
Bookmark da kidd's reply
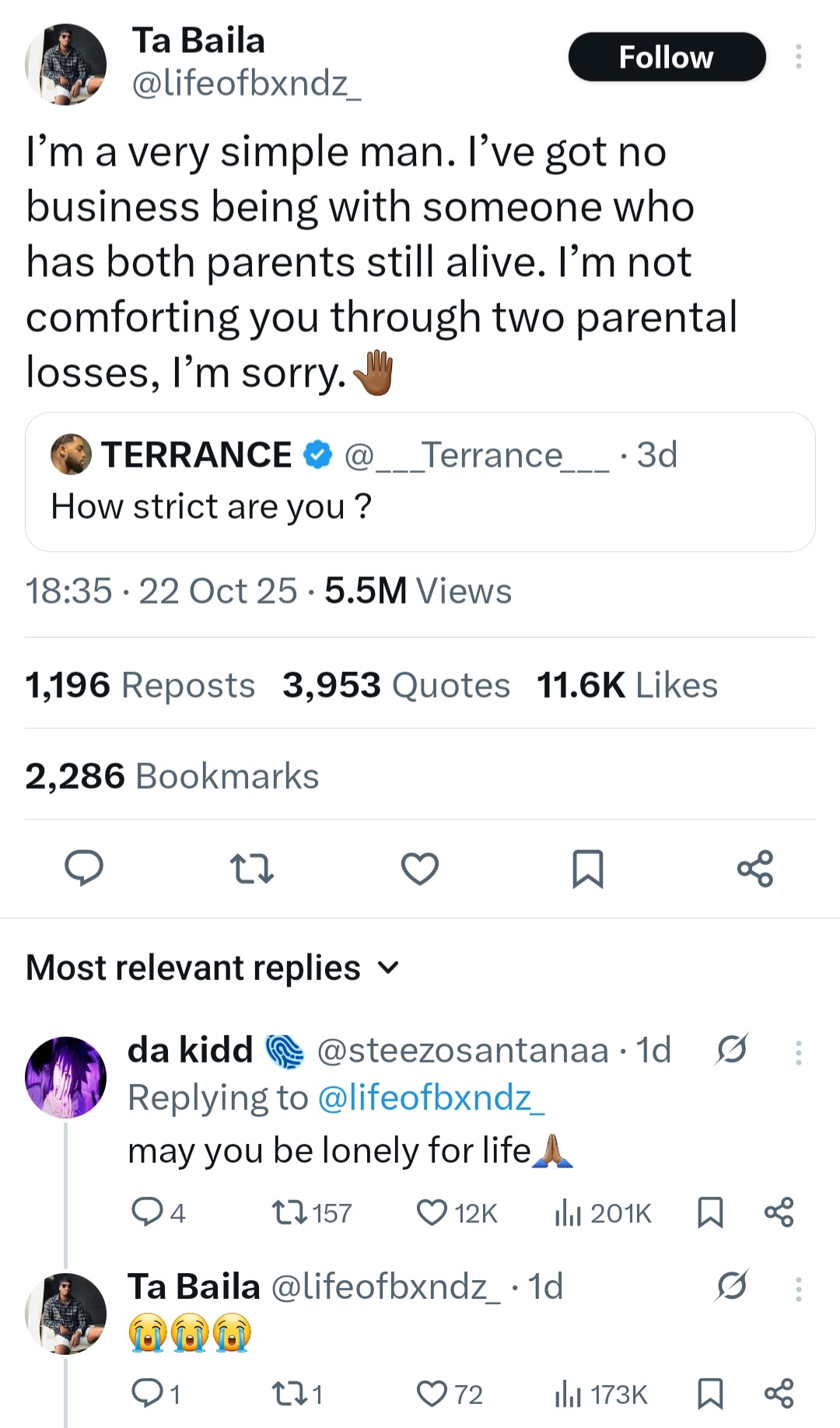click(x=710, y=1213)
